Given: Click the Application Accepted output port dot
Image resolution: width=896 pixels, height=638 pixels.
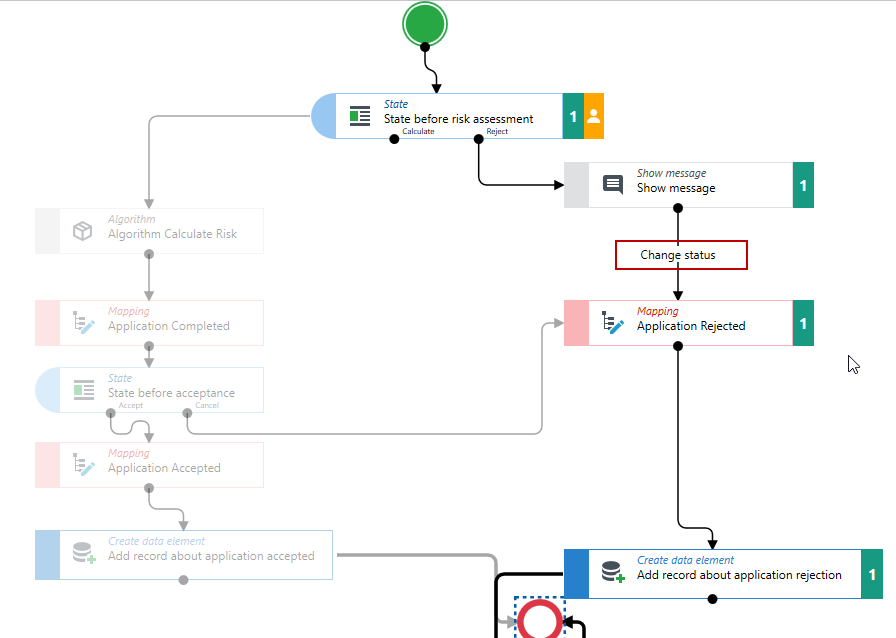Looking at the screenshot, I should 149,488.
